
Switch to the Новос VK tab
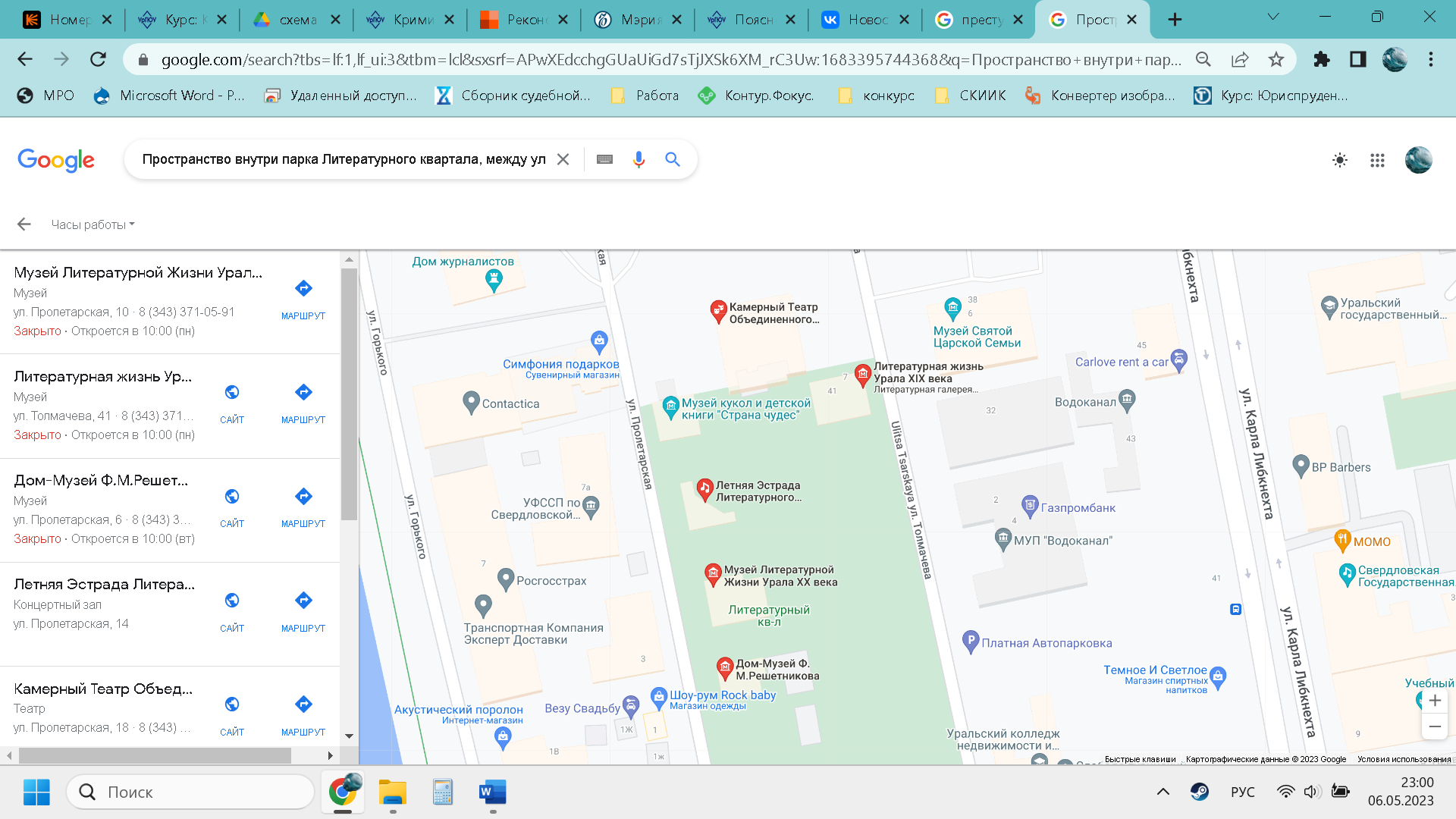(865, 20)
